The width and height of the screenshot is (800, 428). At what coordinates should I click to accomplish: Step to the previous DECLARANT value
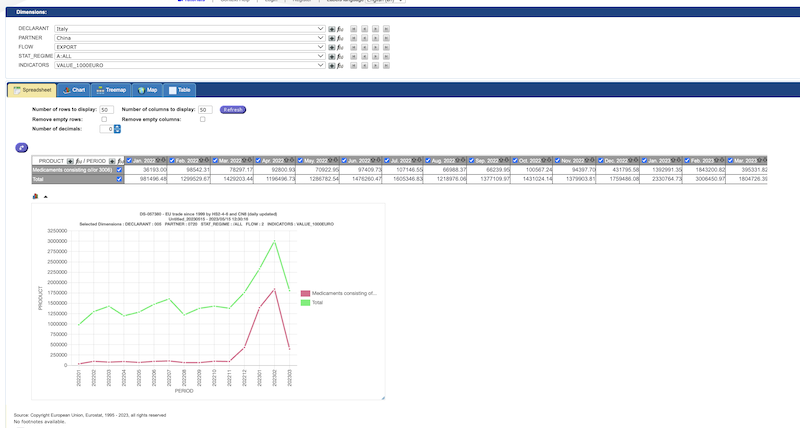[x=364, y=30]
